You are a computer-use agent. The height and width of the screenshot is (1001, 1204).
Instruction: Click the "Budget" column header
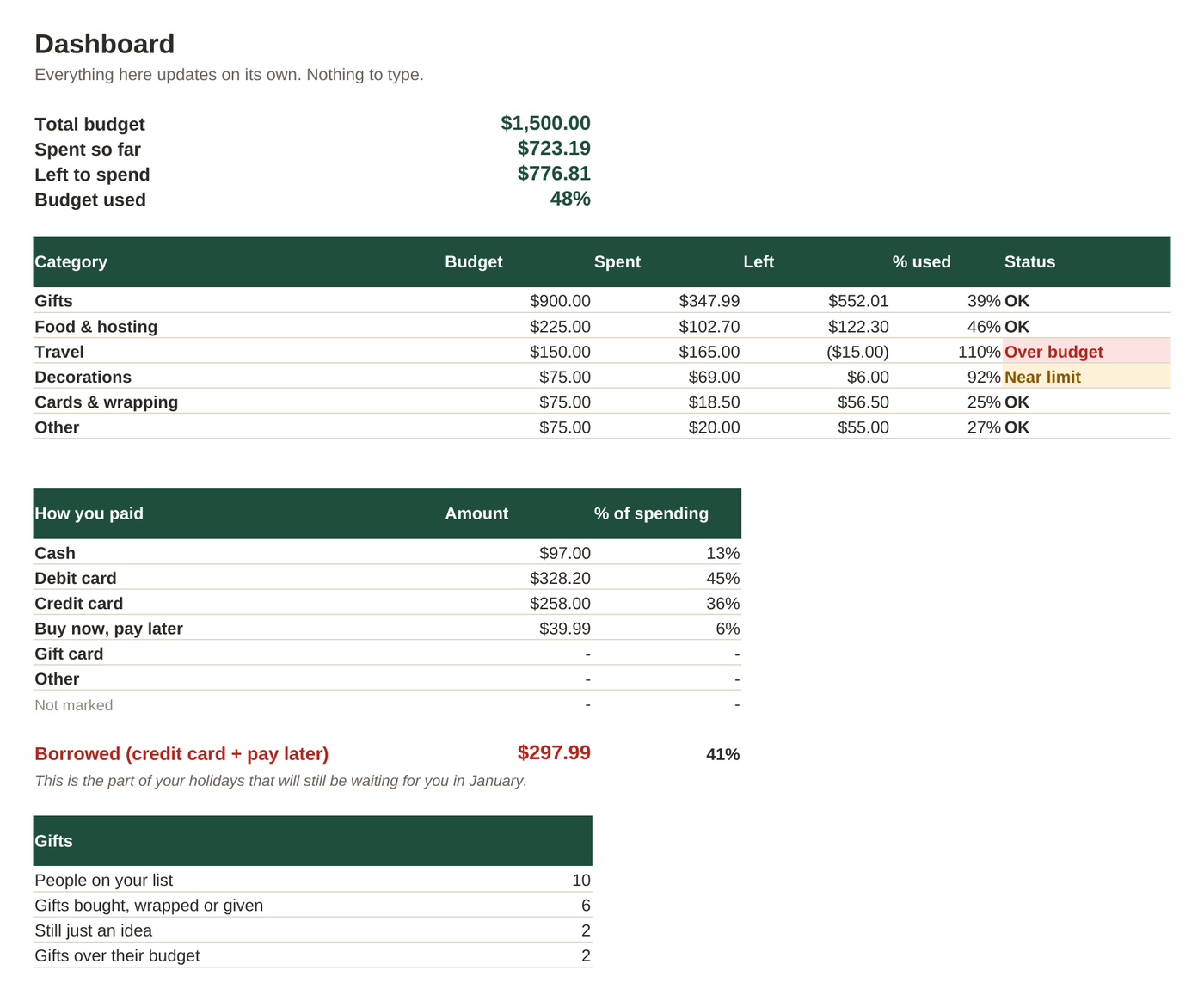tap(474, 261)
